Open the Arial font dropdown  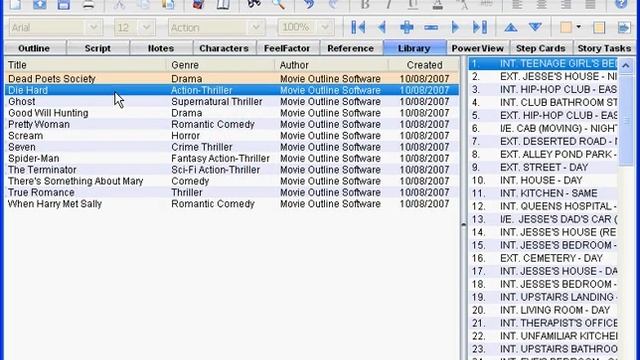pos(93,27)
